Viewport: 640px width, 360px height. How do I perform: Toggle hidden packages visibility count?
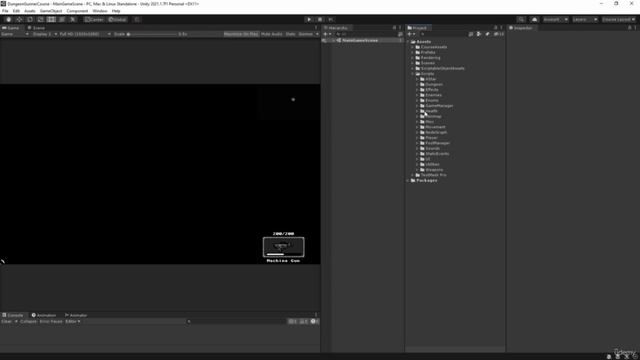point(498,34)
